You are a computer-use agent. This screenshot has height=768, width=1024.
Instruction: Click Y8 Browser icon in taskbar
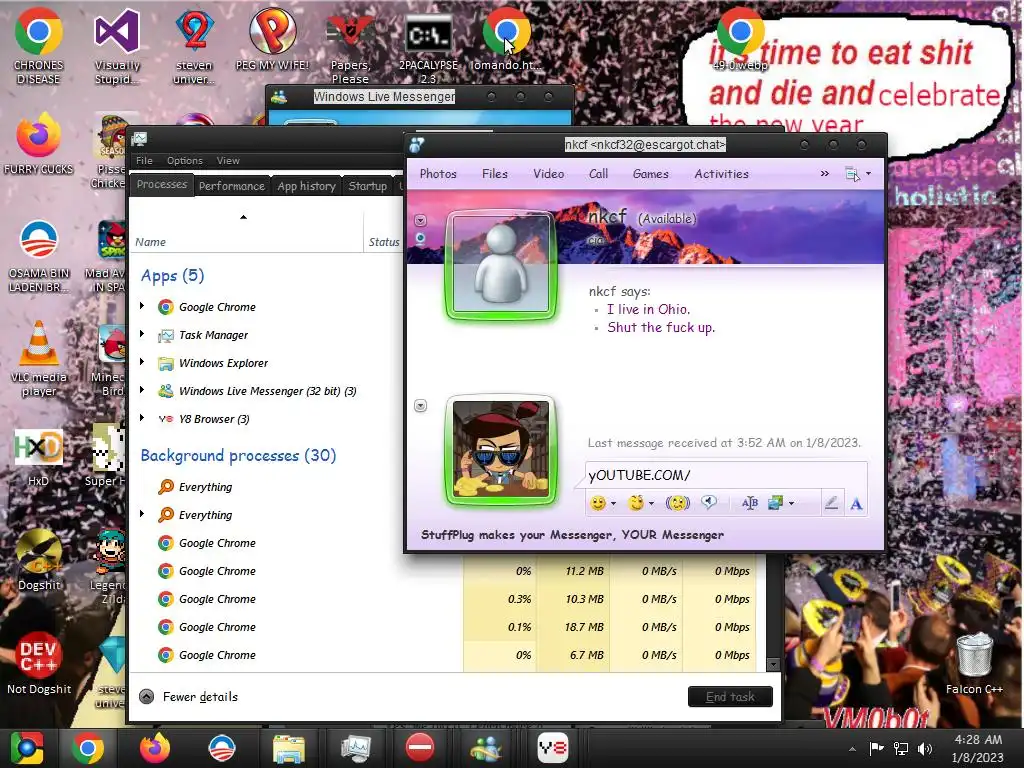(x=552, y=748)
